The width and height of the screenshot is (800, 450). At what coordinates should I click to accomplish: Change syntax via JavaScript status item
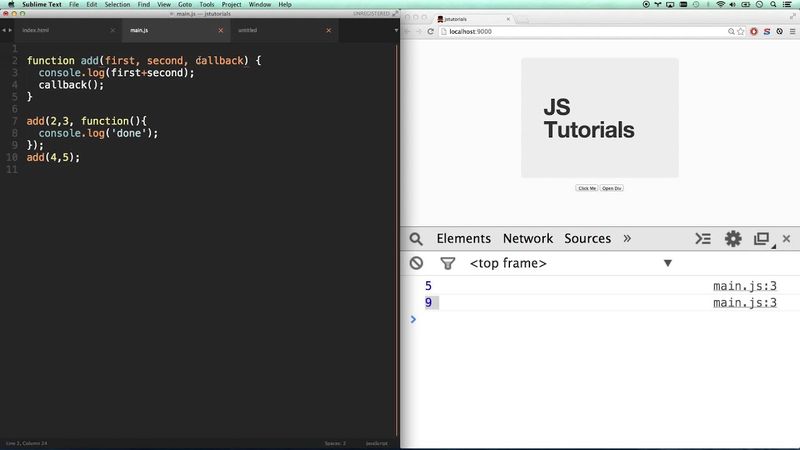[377, 443]
